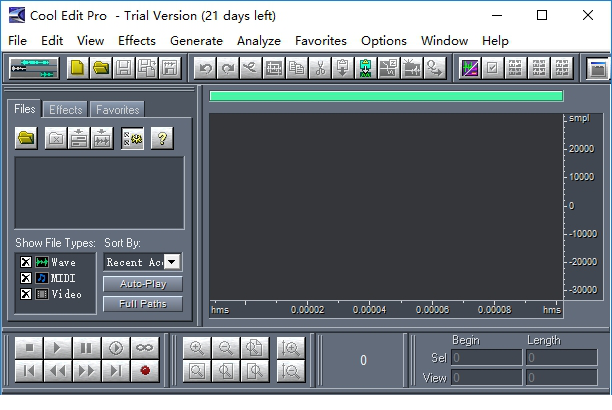612x410 pixels.
Task: Open the File menu
Action: click(18, 41)
